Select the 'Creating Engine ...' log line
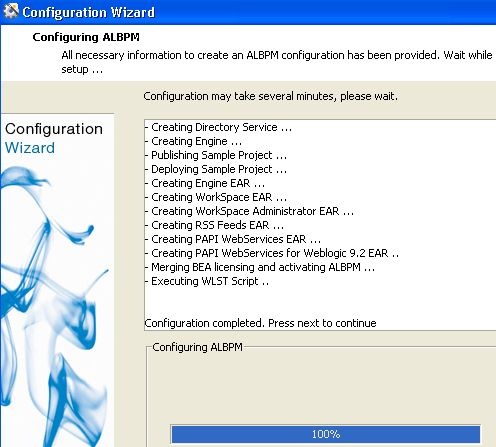 (x=193, y=141)
